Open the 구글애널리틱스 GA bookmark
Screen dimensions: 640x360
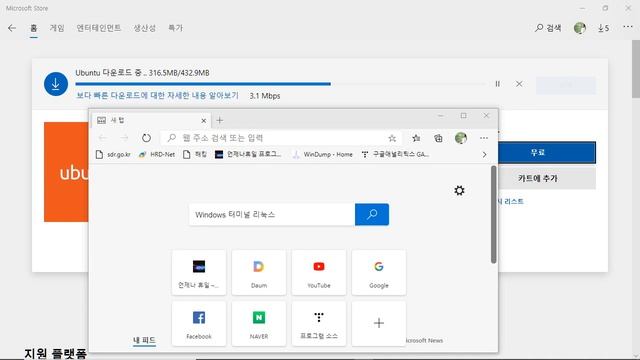pos(395,154)
